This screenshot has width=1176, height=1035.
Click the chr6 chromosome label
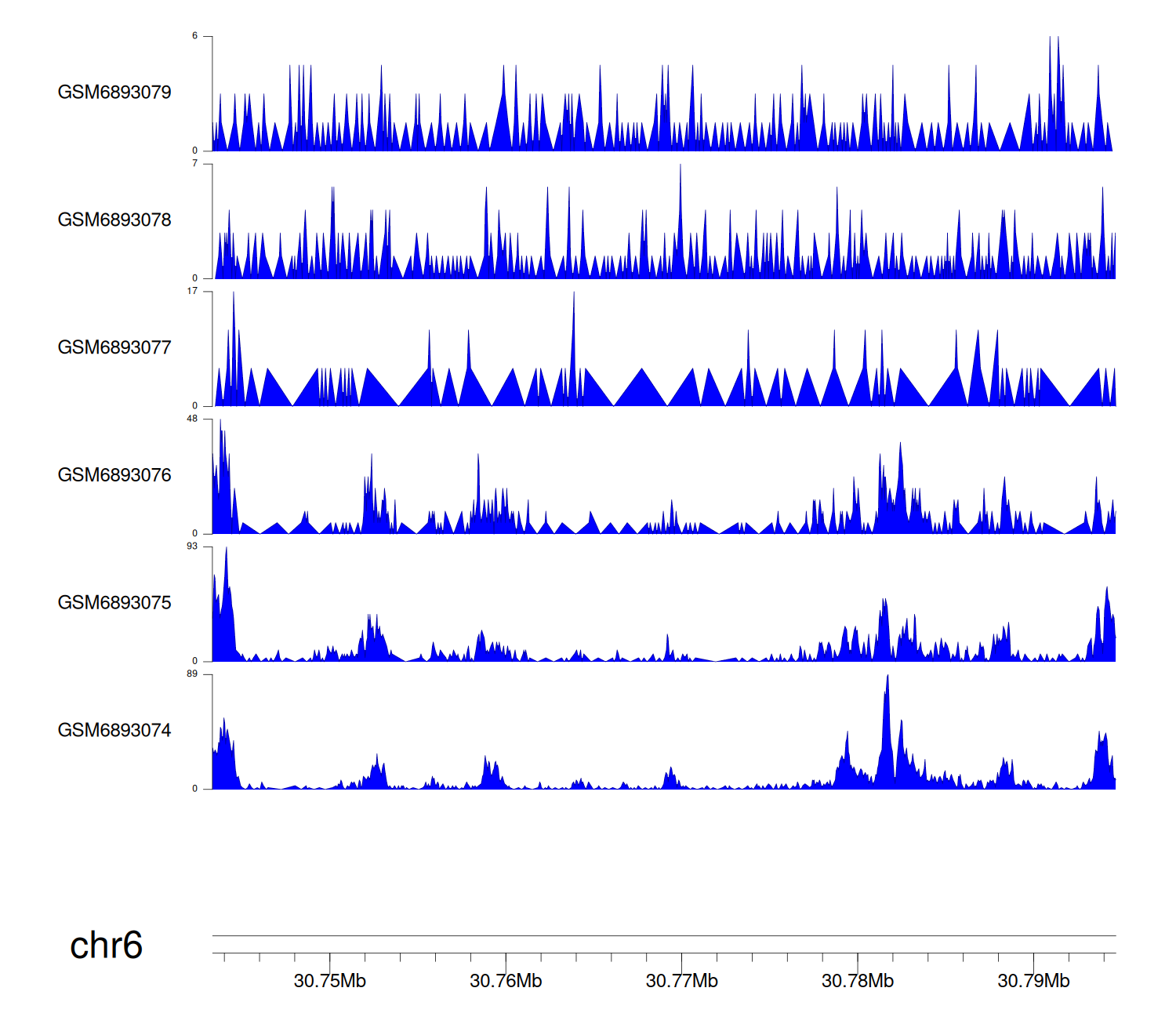[x=106, y=946]
